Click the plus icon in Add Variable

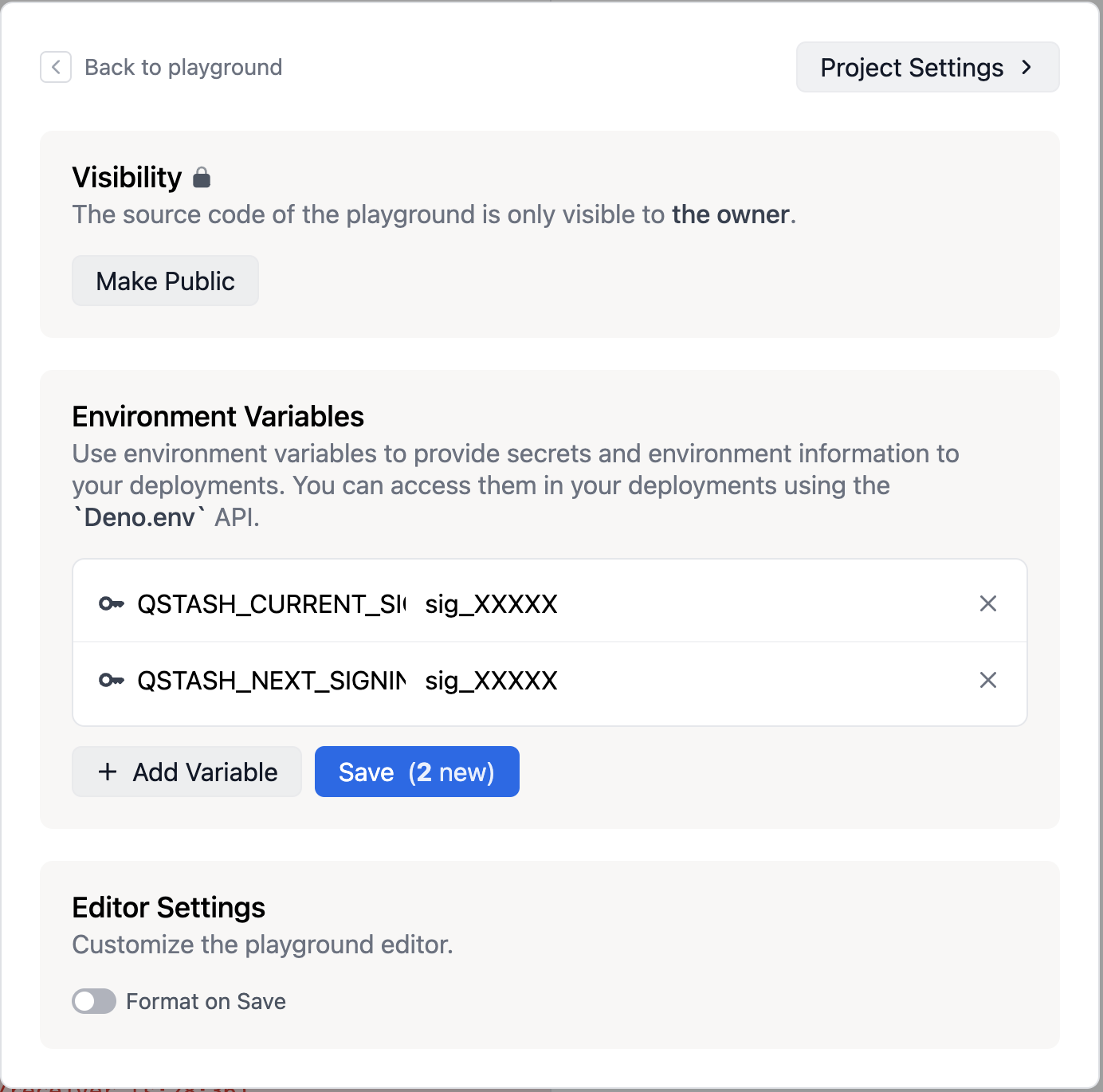coord(108,772)
